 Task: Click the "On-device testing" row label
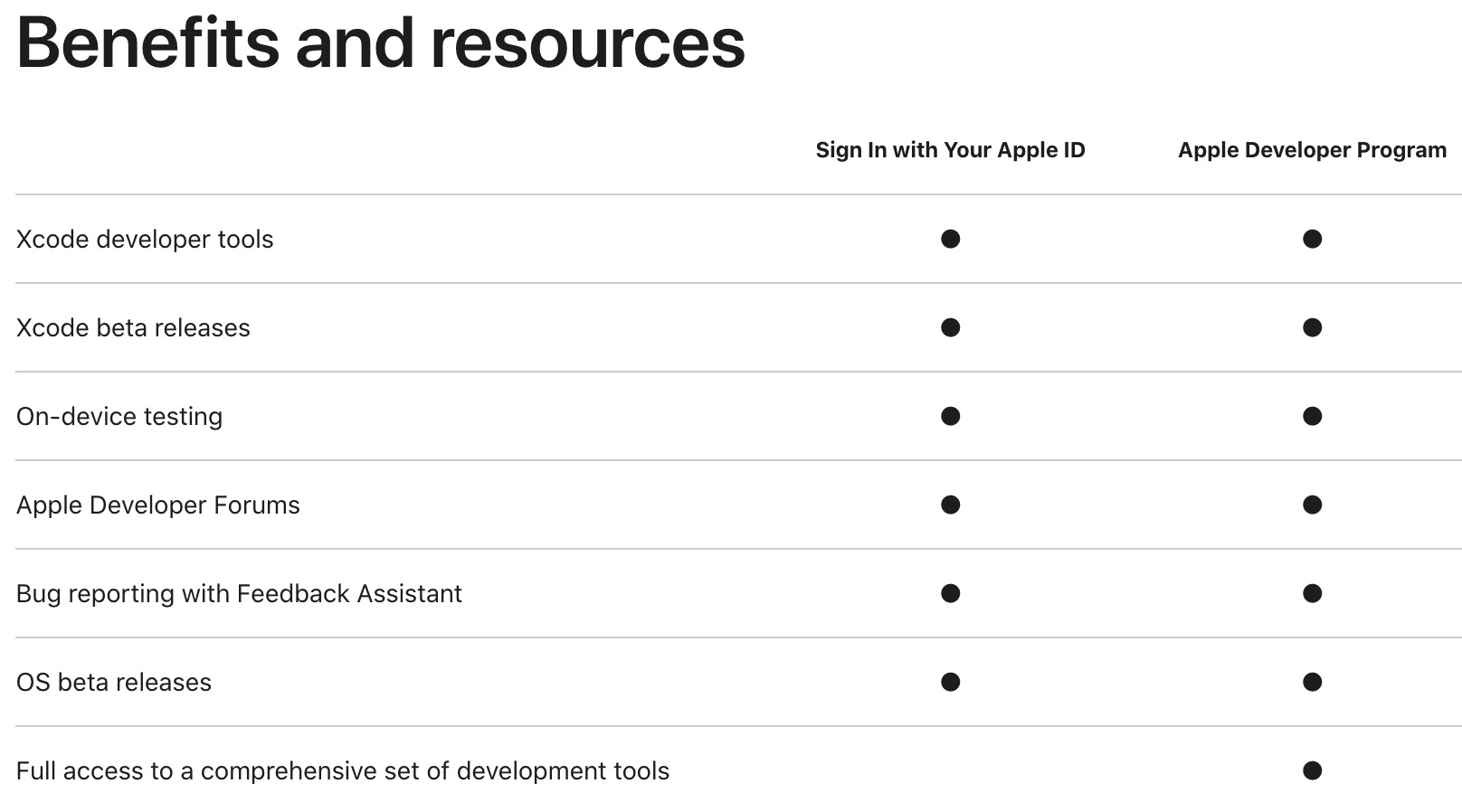119,417
